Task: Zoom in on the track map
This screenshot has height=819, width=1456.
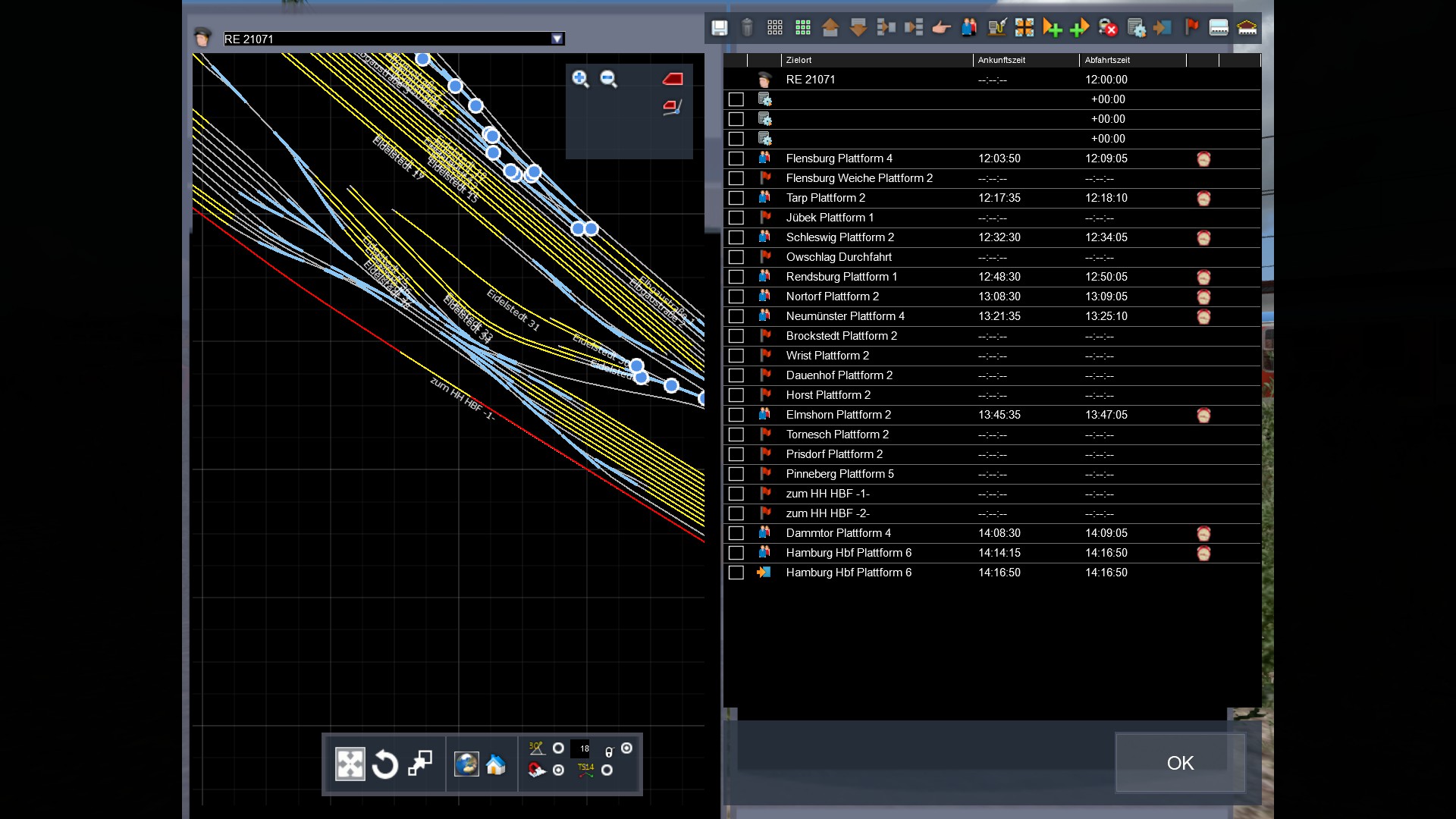Action: coord(580,79)
